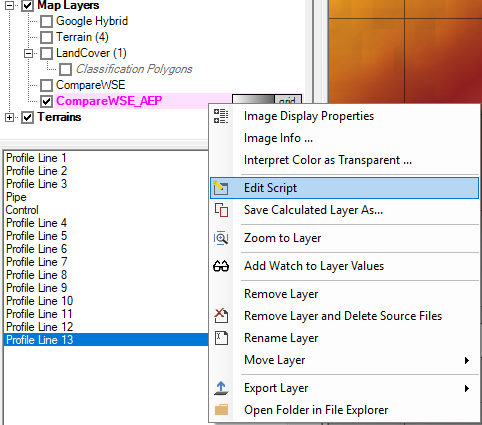Click the Edit Script pencil icon
The image size is (482, 425).
(221, 188)
